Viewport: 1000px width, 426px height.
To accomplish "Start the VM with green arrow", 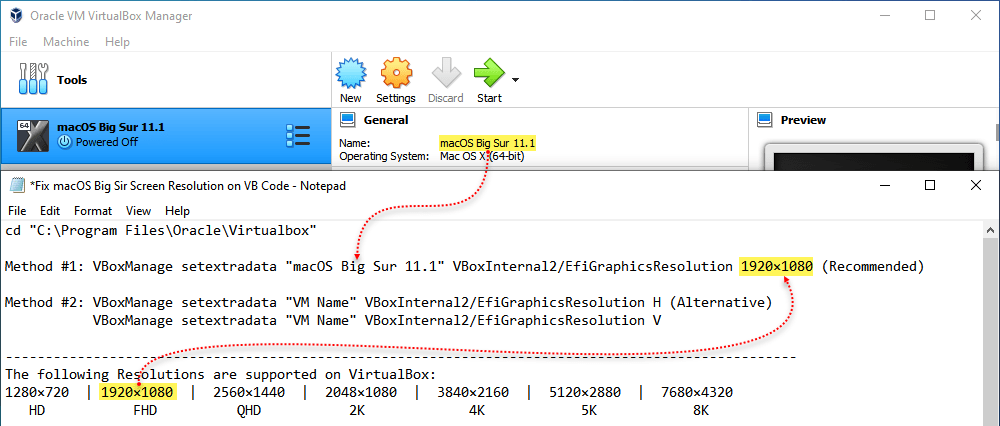I will click(x=489, y=73).
